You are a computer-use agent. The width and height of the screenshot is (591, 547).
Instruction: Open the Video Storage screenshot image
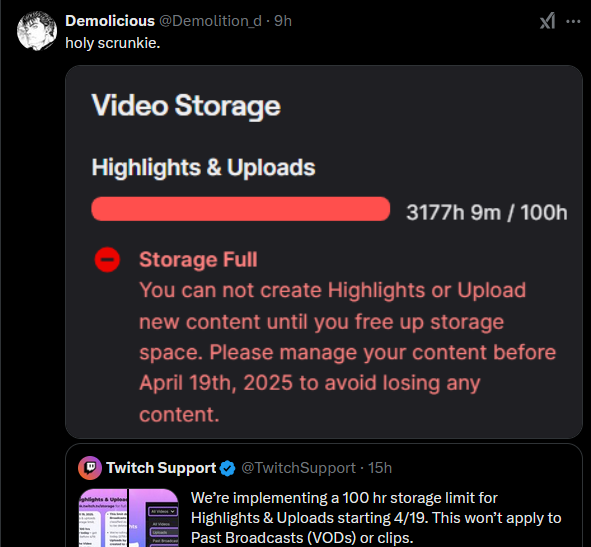coord(324,252)
